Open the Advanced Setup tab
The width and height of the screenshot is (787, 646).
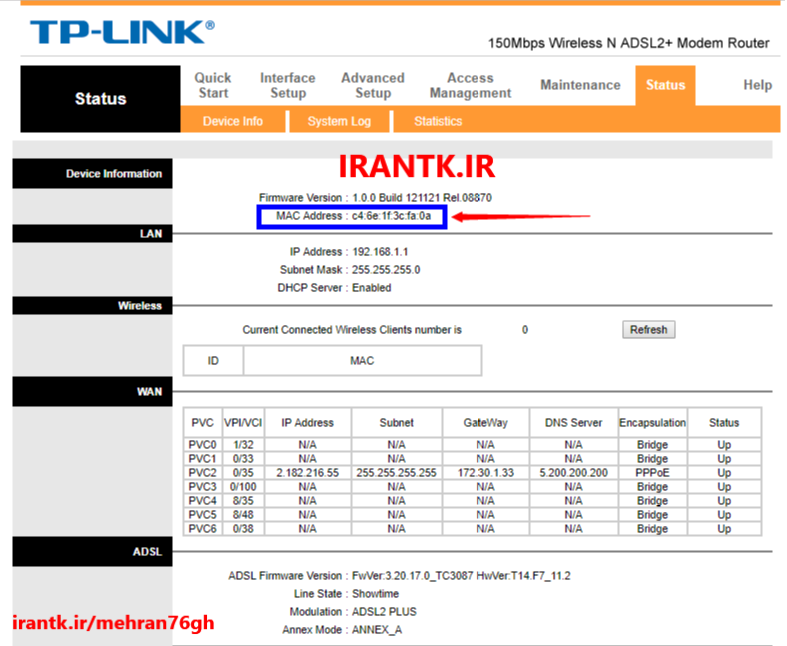373,85
